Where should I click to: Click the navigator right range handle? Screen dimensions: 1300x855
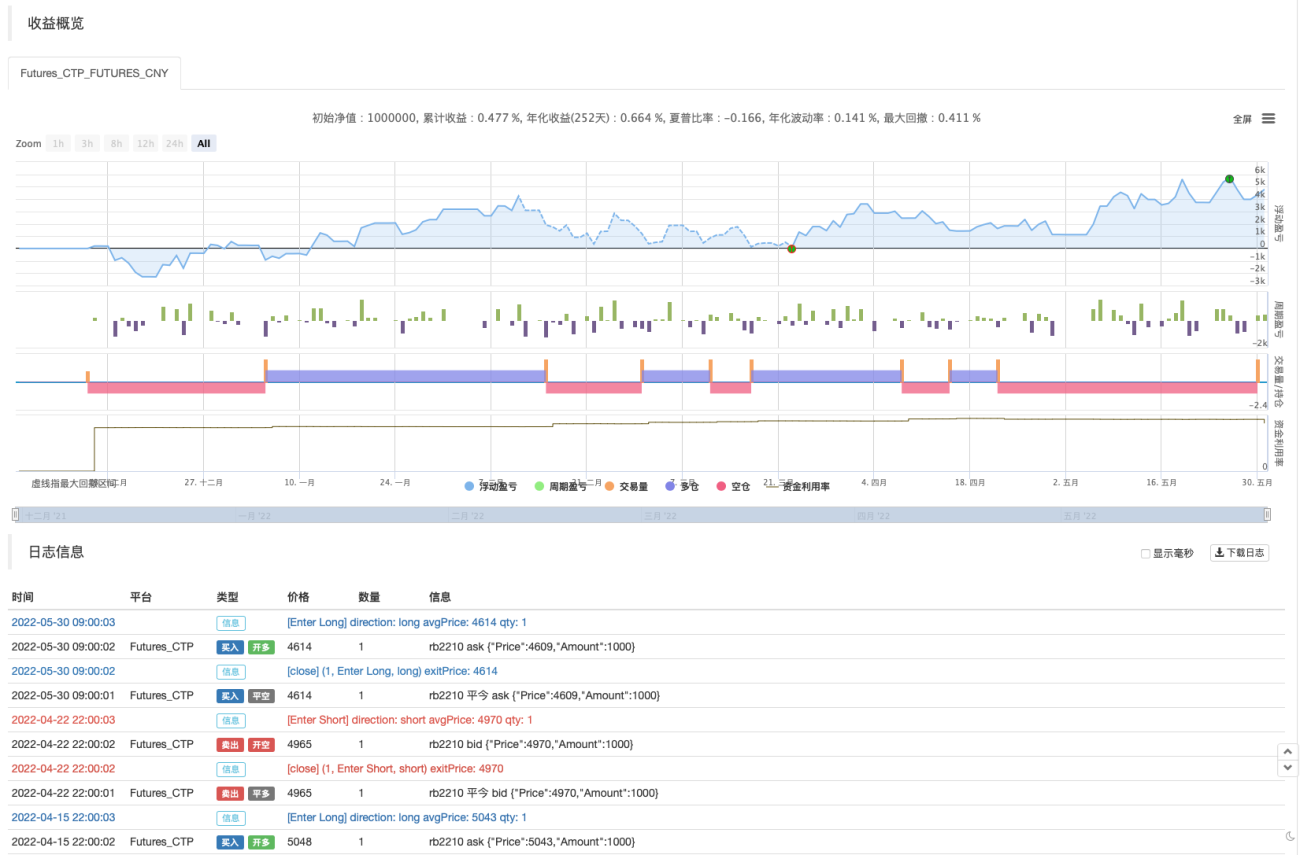[x=1267, y=514]
